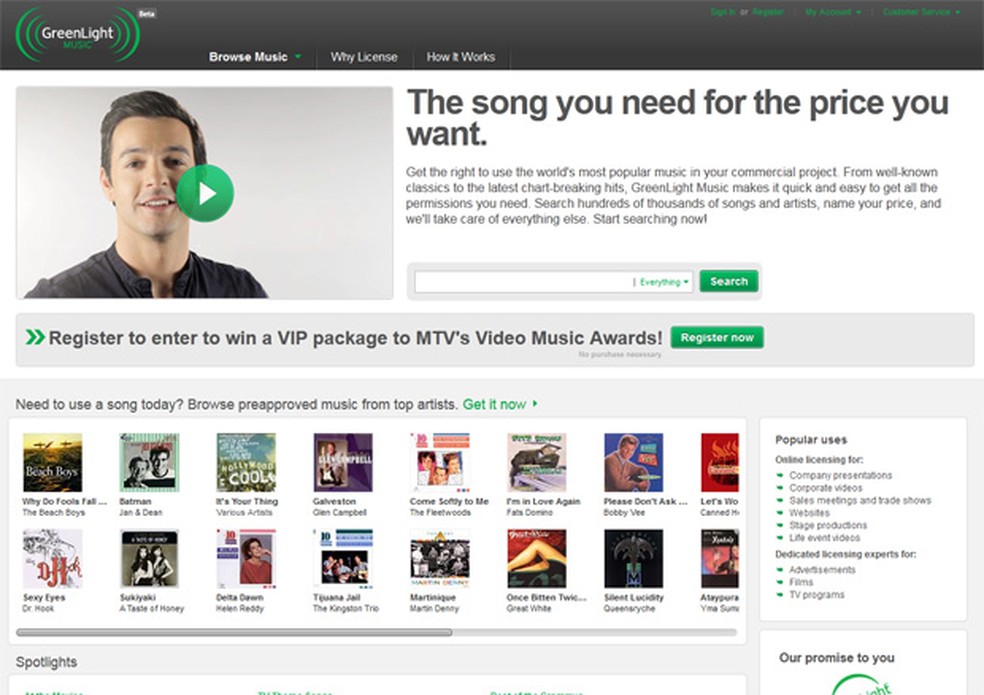Click The Beach Boys artist name
This screenshot has height=695, width=984.
pos(53,512)
